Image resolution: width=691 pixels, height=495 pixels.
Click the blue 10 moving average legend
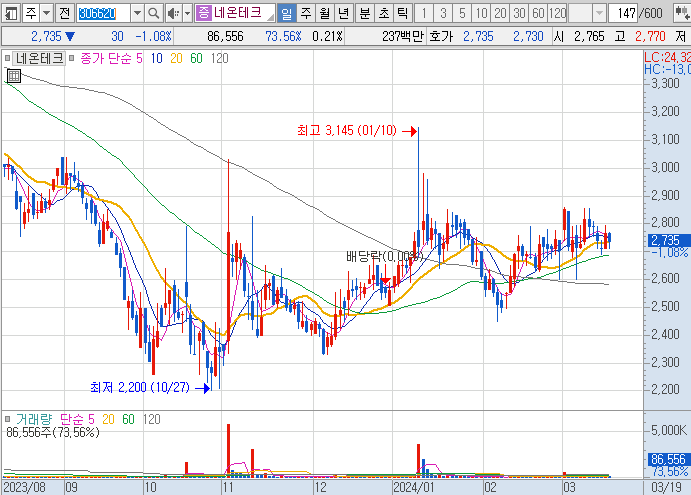point(156,58)
